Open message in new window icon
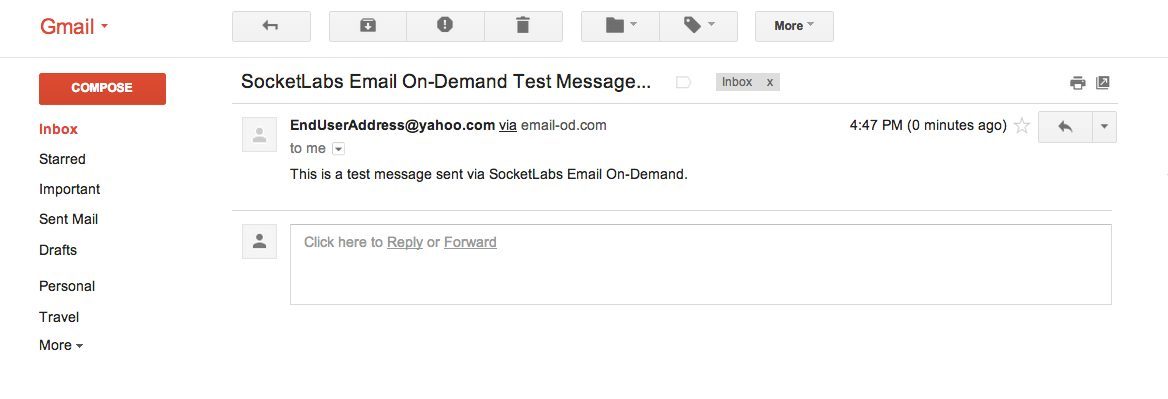The image size is (1168, 399). (x=1103, y=83)
